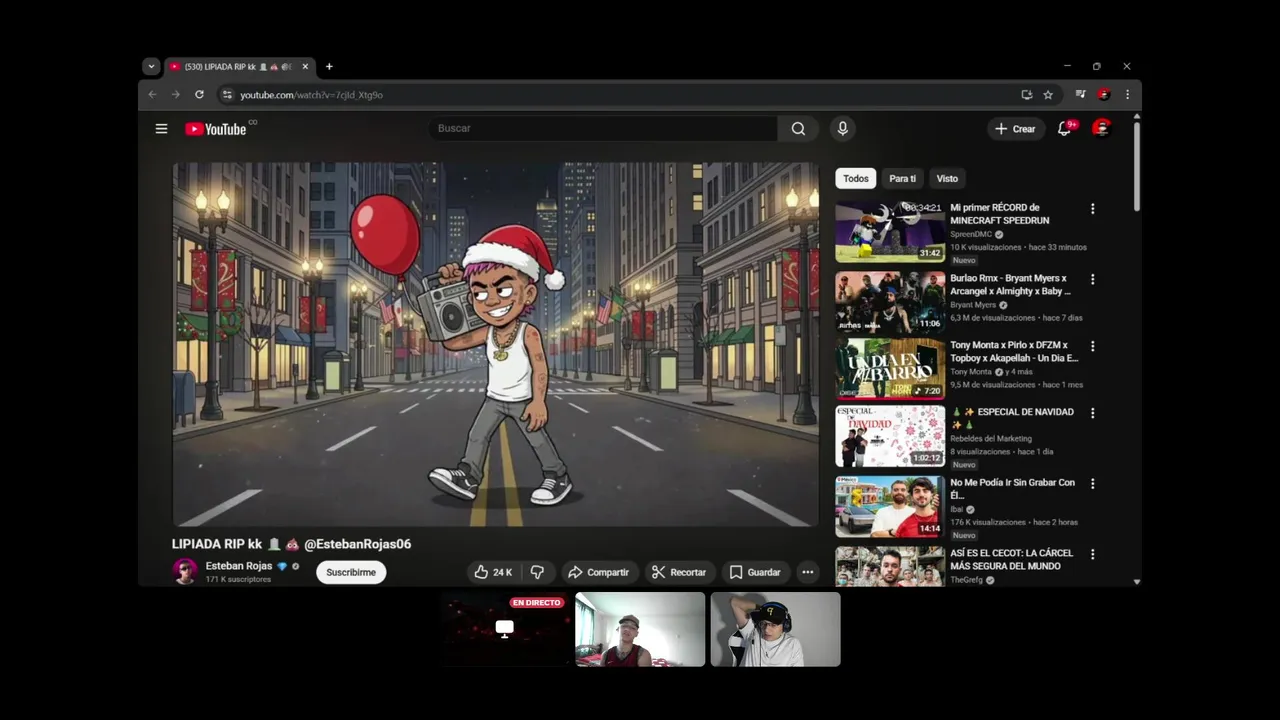1280x720 pixels.
Task: Open the notifications bell
Action: (1064, 128)
